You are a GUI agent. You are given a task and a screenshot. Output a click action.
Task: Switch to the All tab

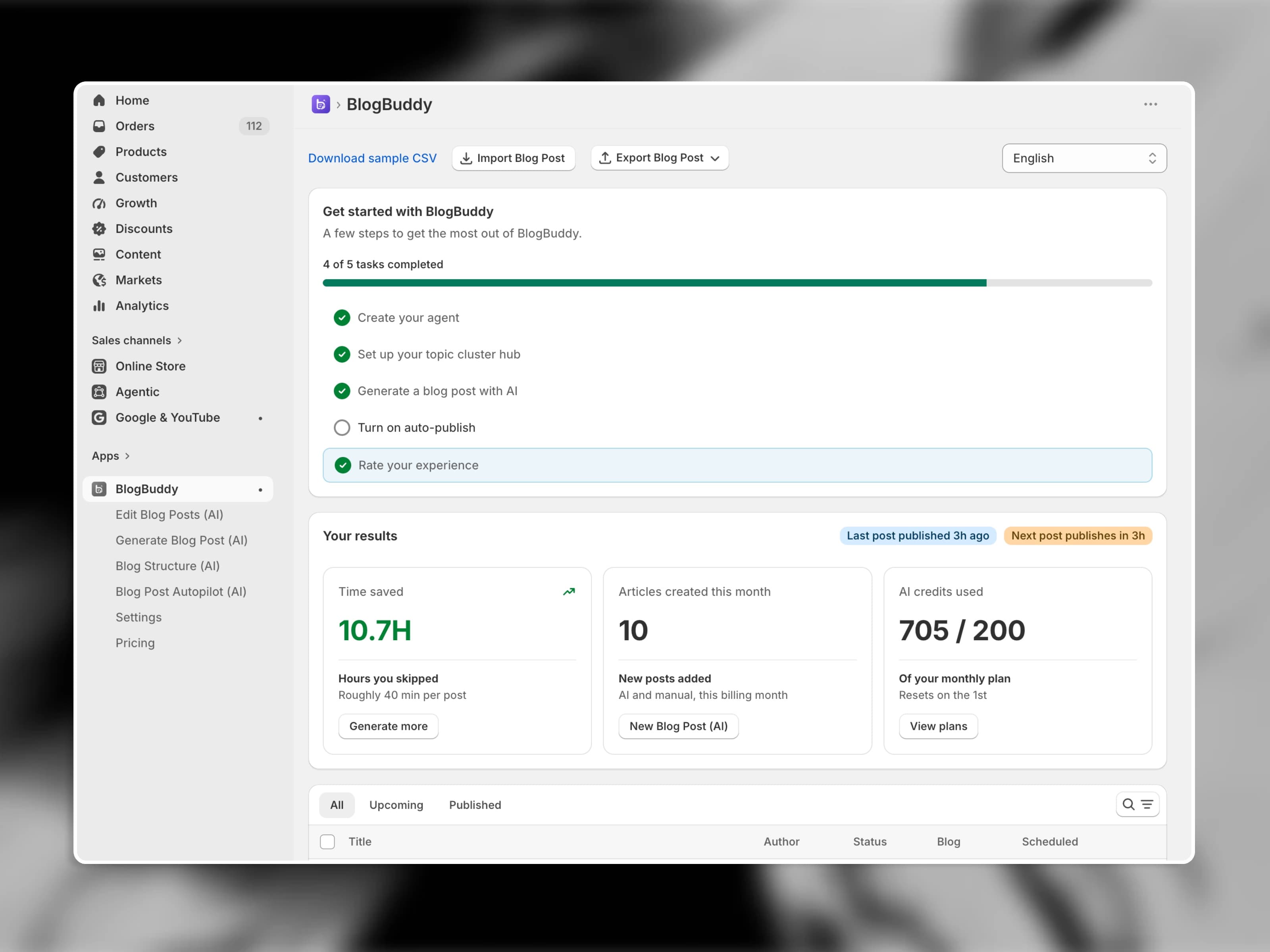point(337,805)
